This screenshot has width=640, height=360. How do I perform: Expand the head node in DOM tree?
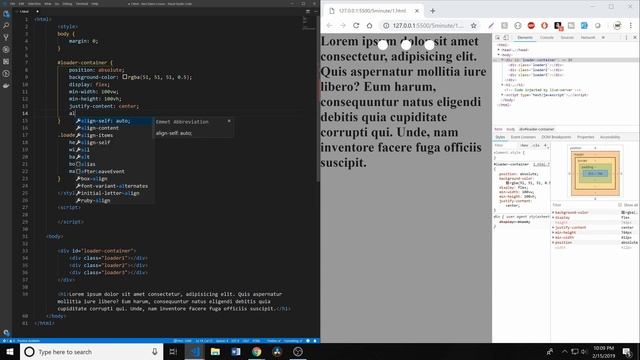(x=498, y=50)
